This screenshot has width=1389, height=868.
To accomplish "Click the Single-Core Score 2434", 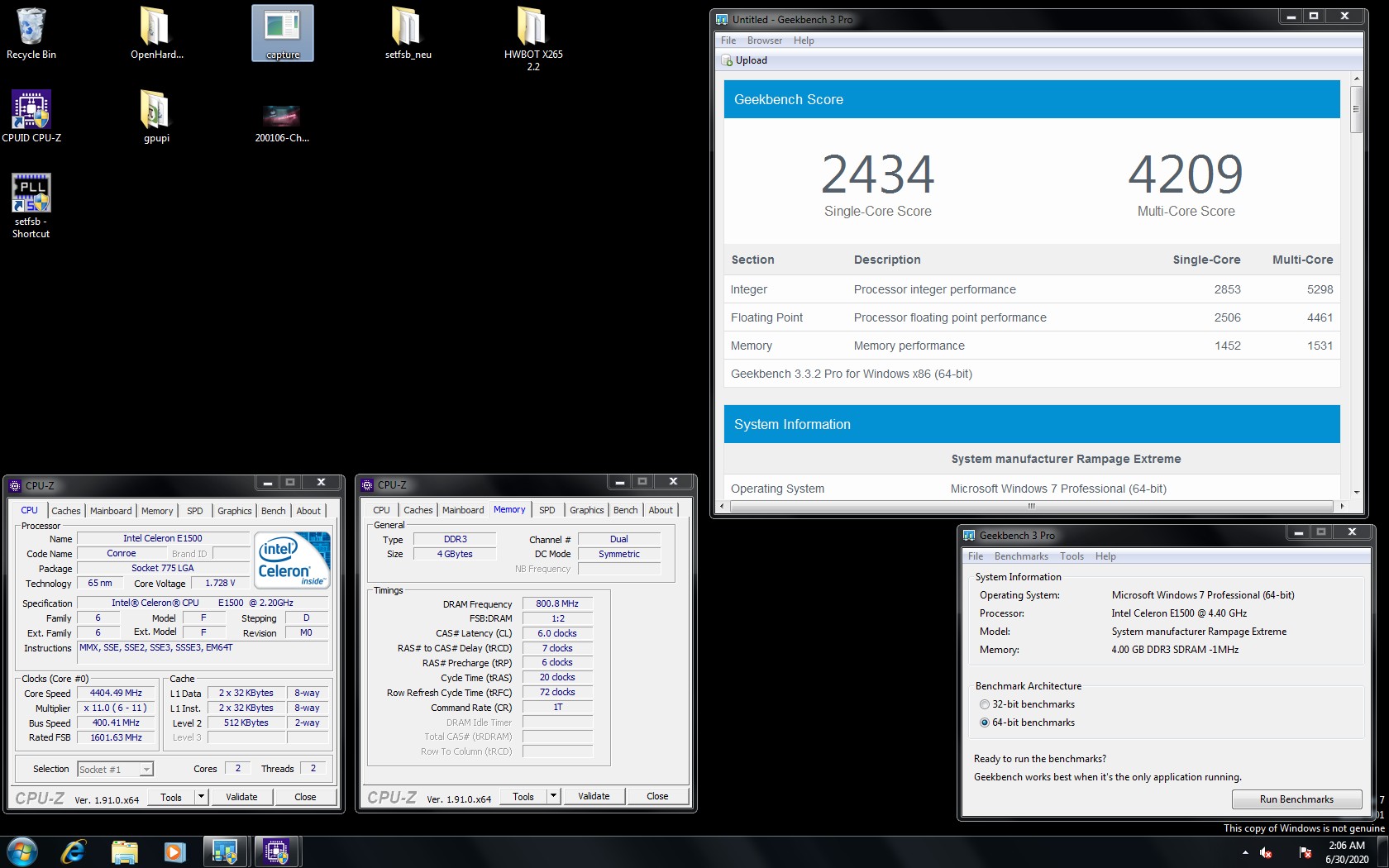I will tap(878, 174).
